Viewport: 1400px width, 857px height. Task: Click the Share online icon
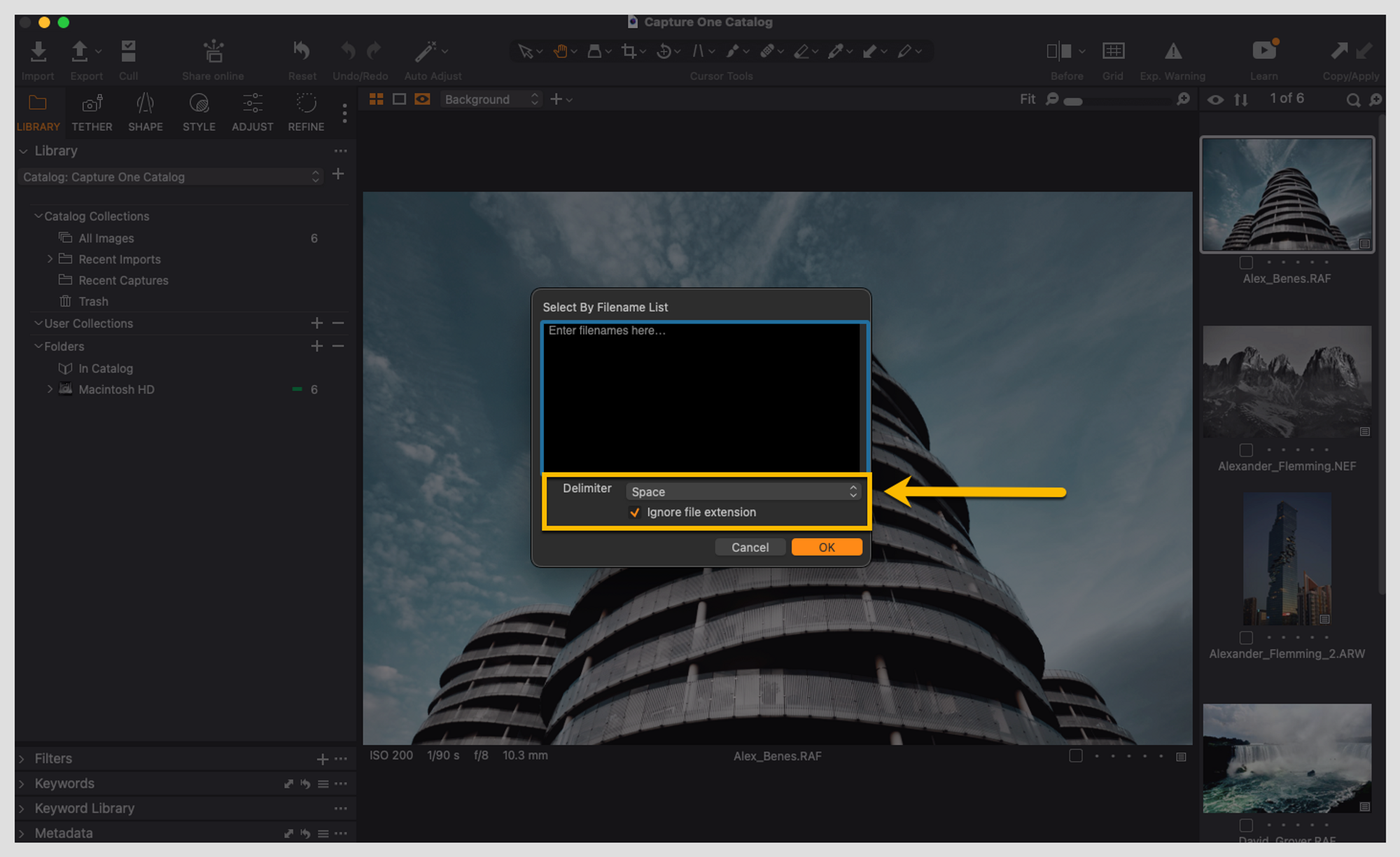[x=213, y=51]
